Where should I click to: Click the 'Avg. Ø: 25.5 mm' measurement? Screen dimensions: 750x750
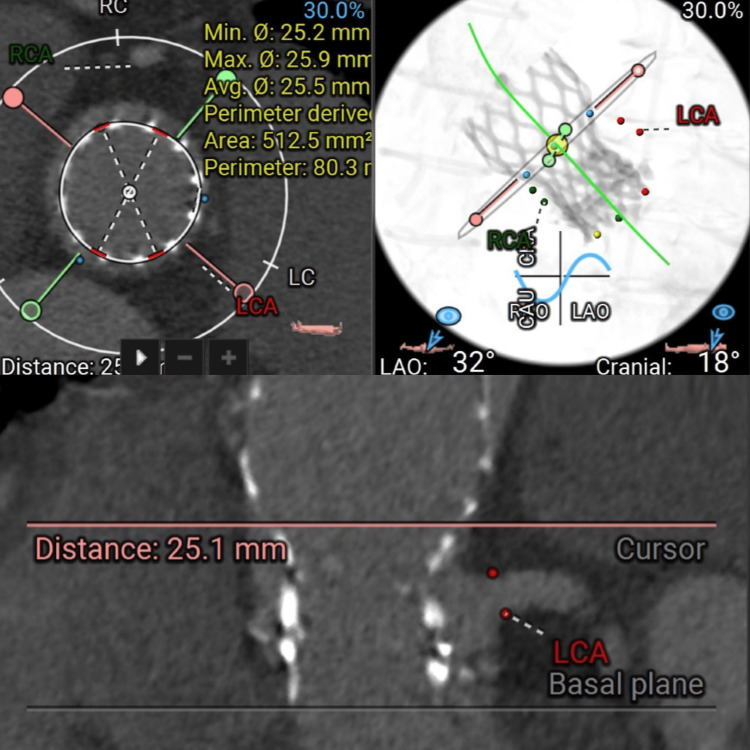point(287,87)
